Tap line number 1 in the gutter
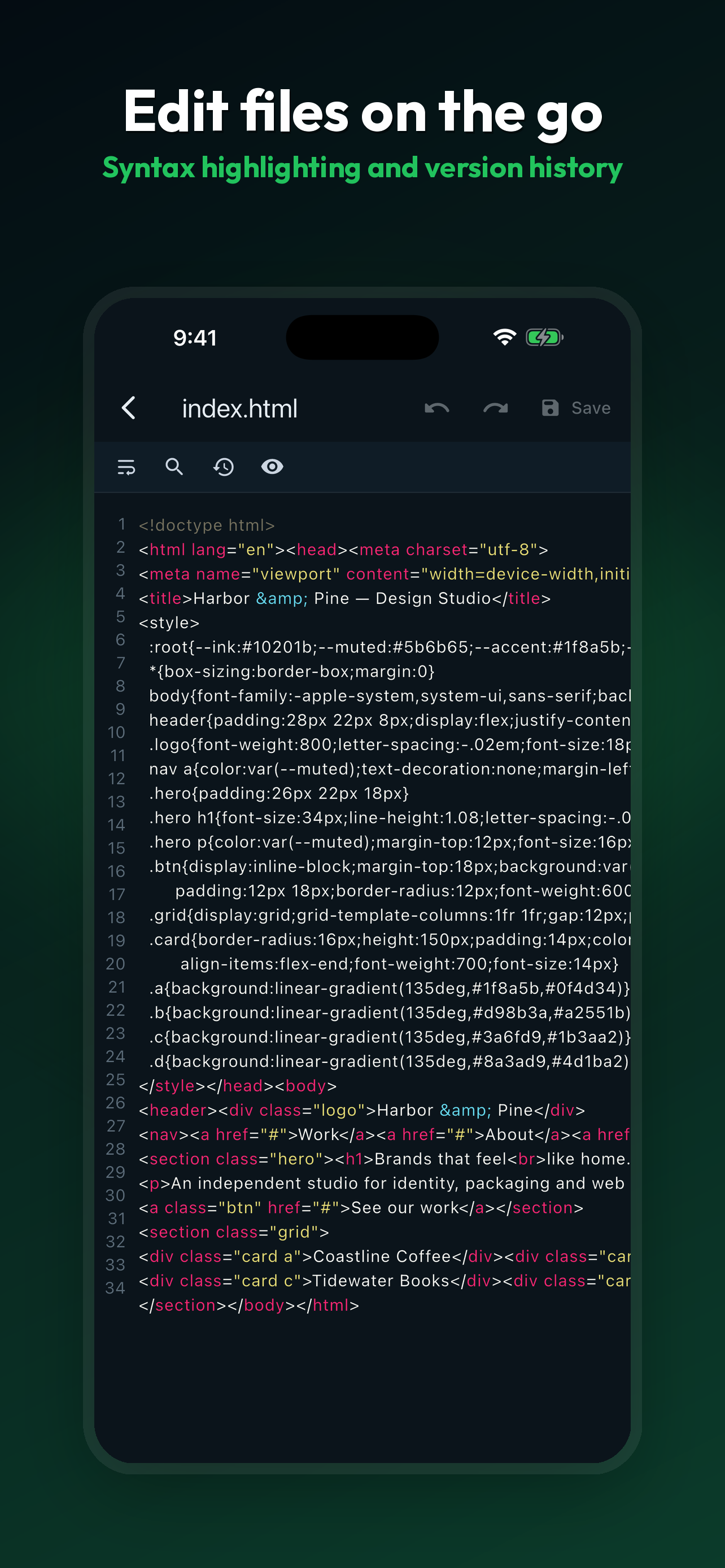 click(x=122, y=524)
